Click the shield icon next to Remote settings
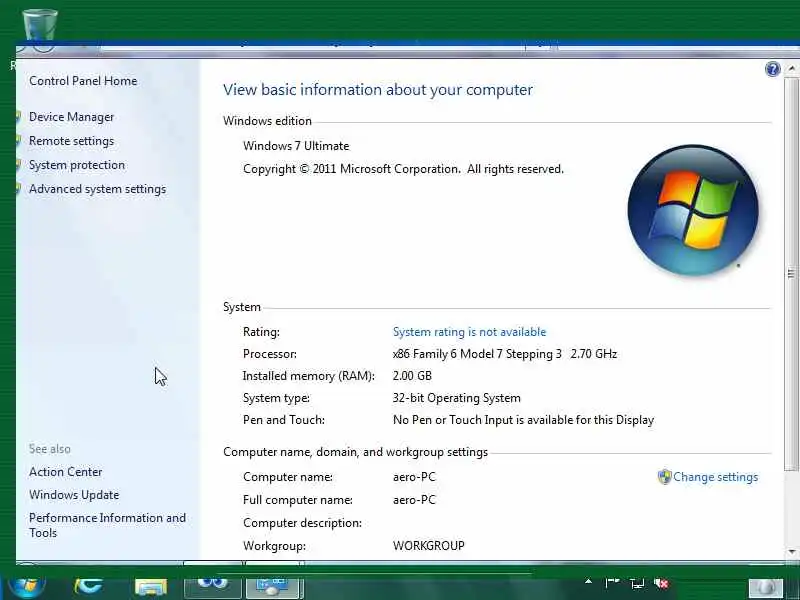This screenshot has height=600, width=800. (18, 141)
